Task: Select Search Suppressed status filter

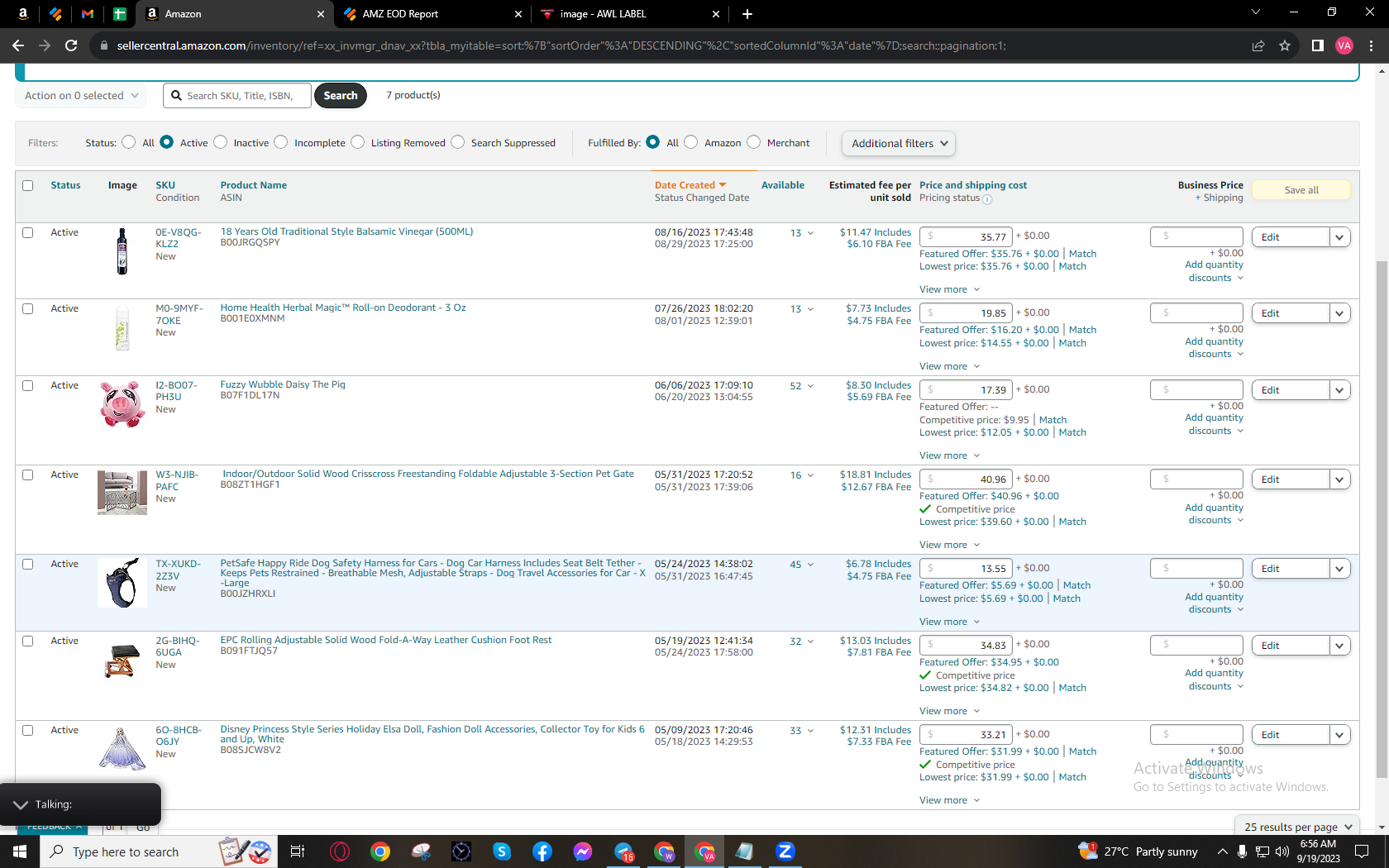Action: click(458, 142)
